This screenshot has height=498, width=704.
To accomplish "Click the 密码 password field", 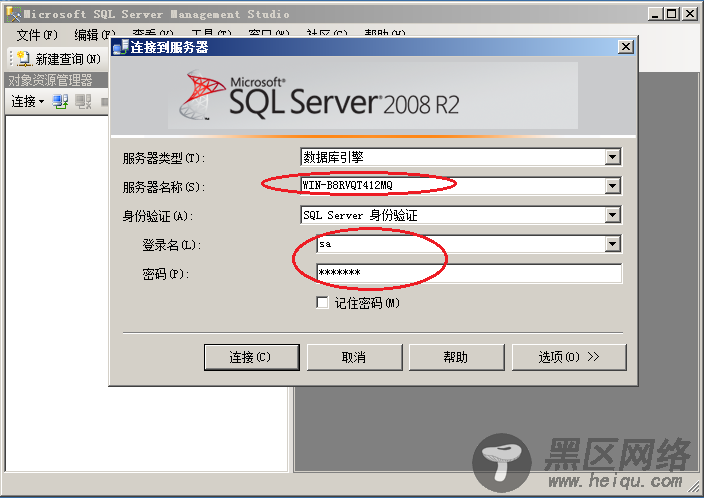I will tap(469, 273).
